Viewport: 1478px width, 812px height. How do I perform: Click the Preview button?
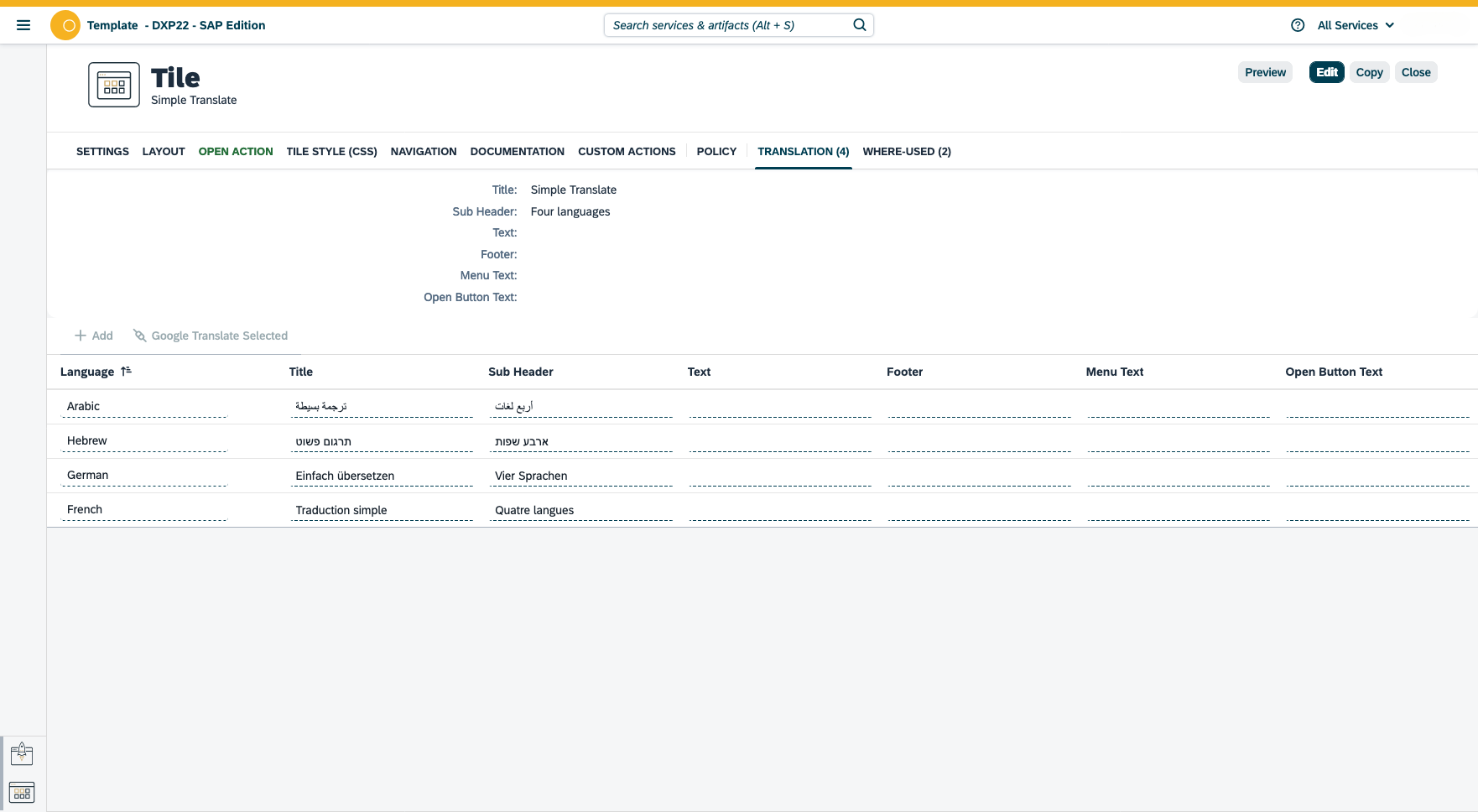click(x=1265, y=72)
